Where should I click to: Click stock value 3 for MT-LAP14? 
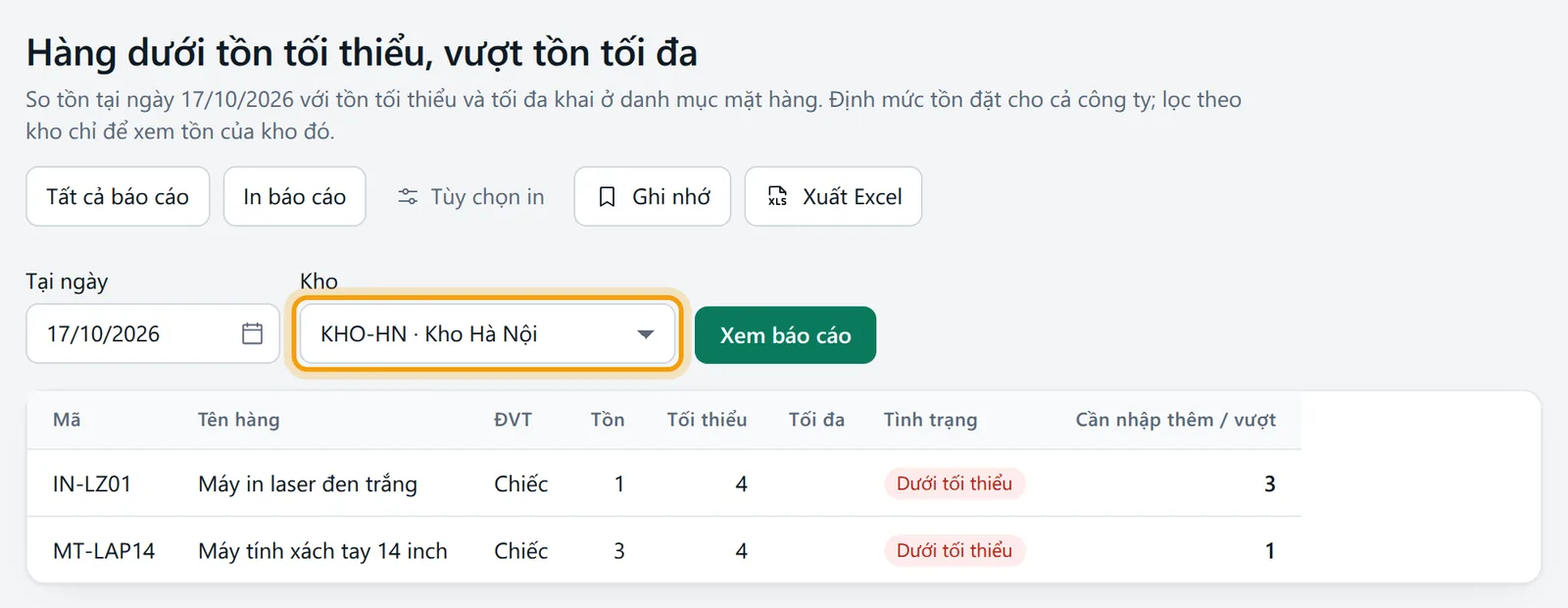click(619, 551)
